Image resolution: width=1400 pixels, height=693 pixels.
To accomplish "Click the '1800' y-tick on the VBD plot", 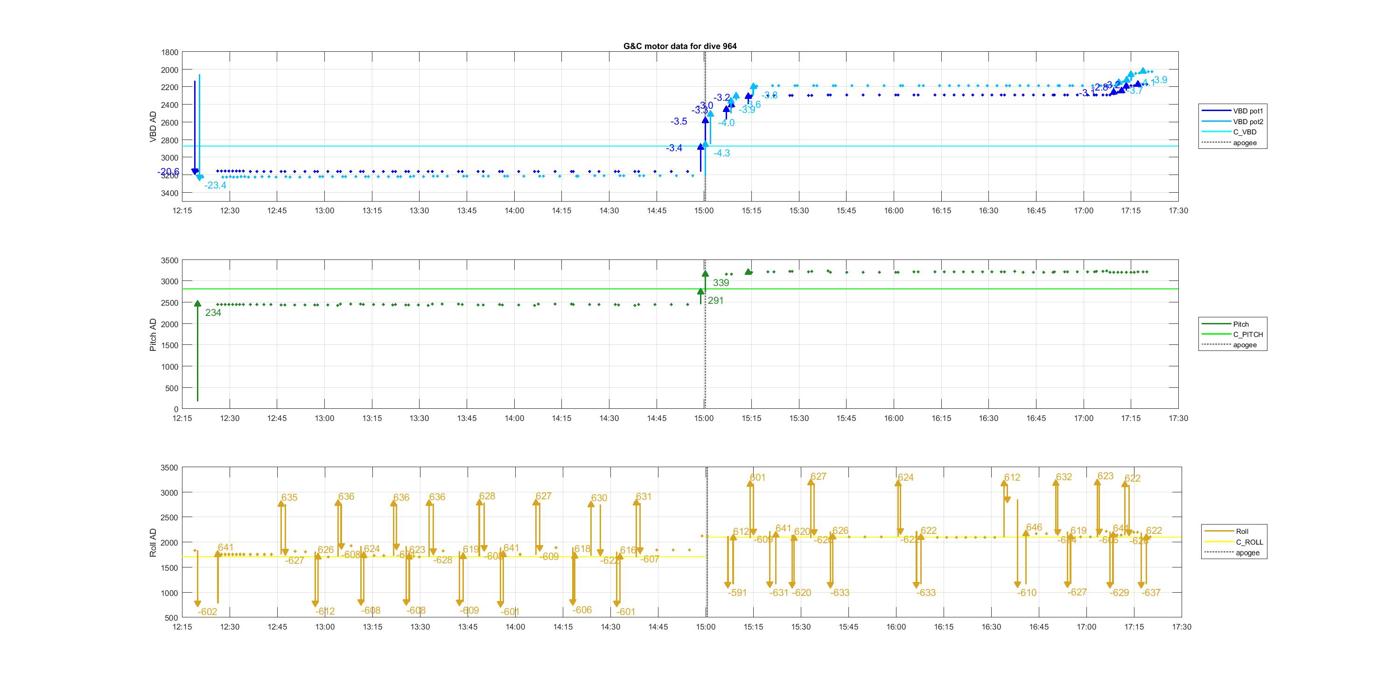I will [x=170, y=52].
